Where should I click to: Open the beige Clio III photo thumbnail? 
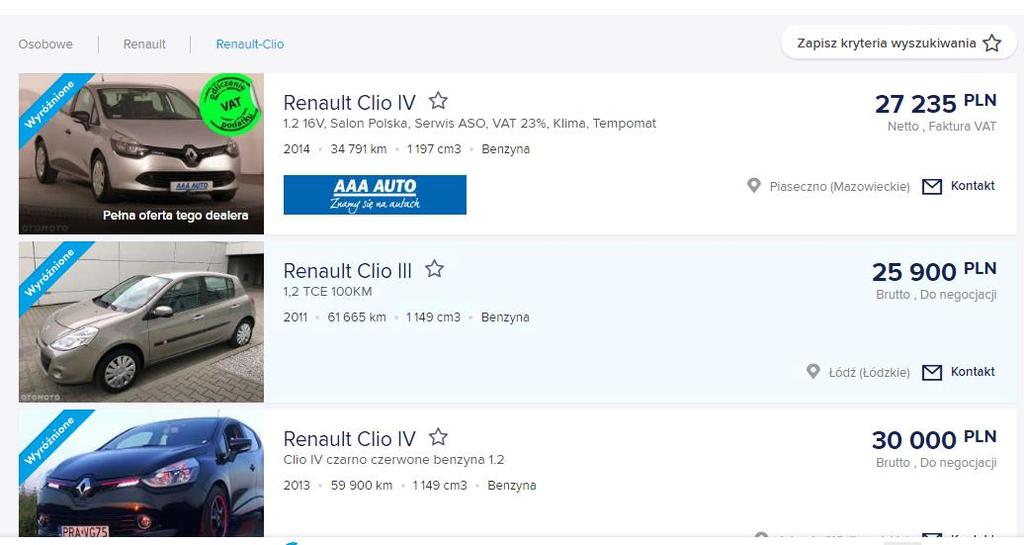pyautogui.click(x=141, y=322)
